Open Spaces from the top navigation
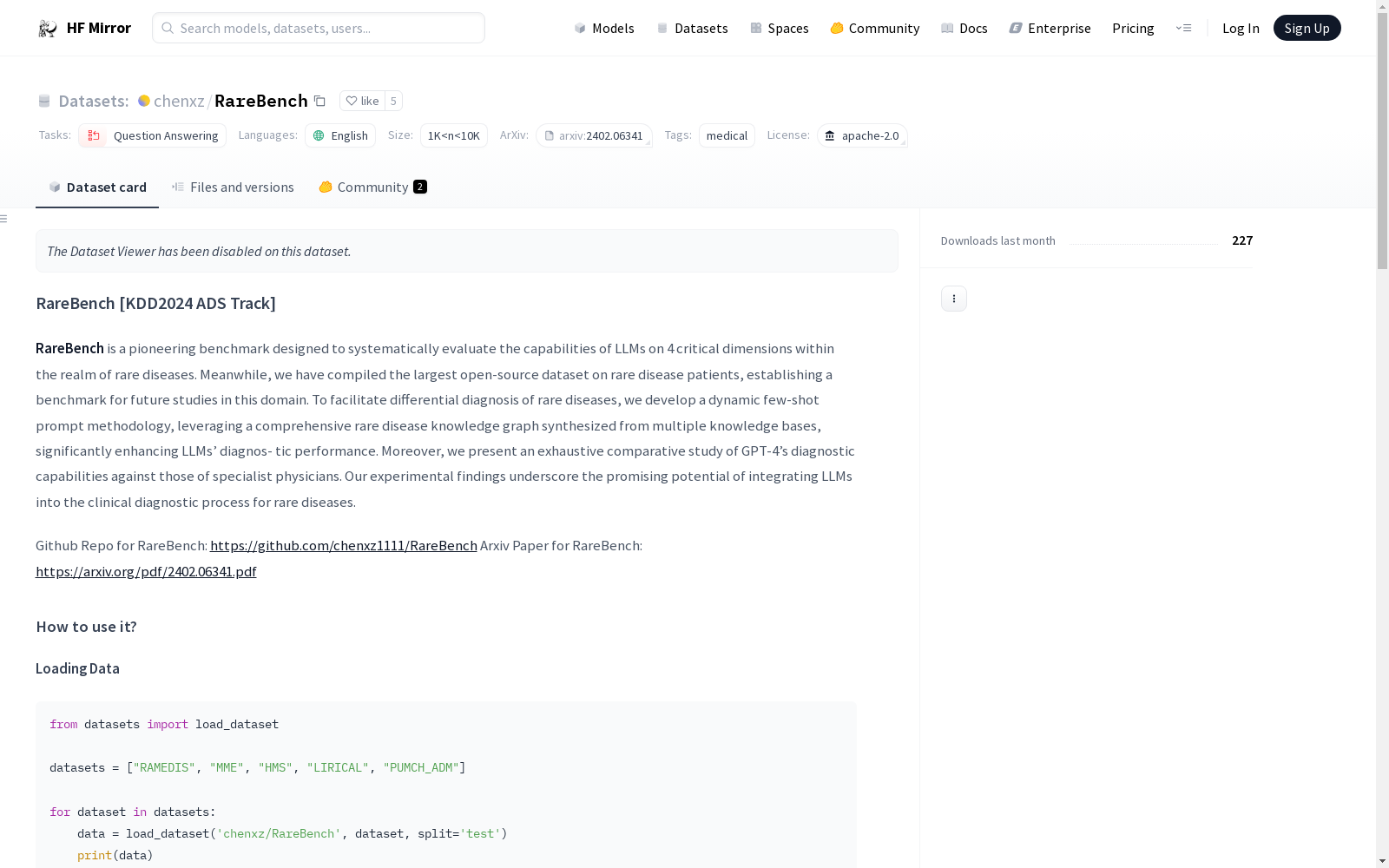 click(780, 28)
